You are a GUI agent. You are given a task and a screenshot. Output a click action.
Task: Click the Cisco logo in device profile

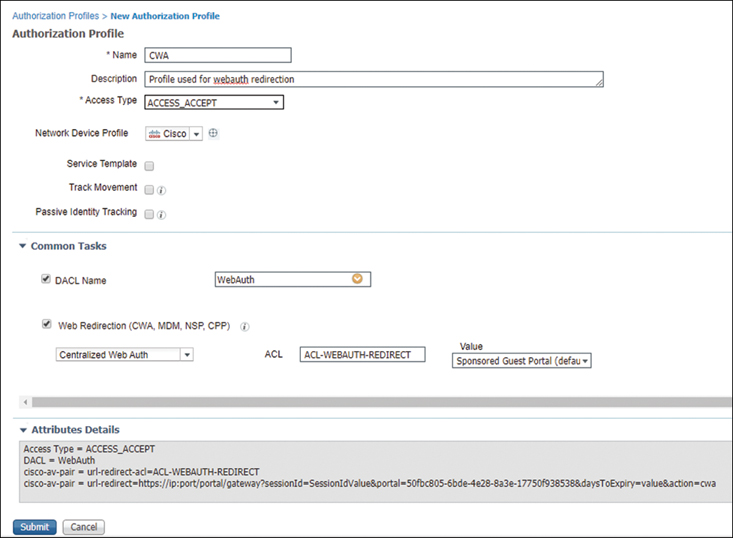click(x=154, y=134)
